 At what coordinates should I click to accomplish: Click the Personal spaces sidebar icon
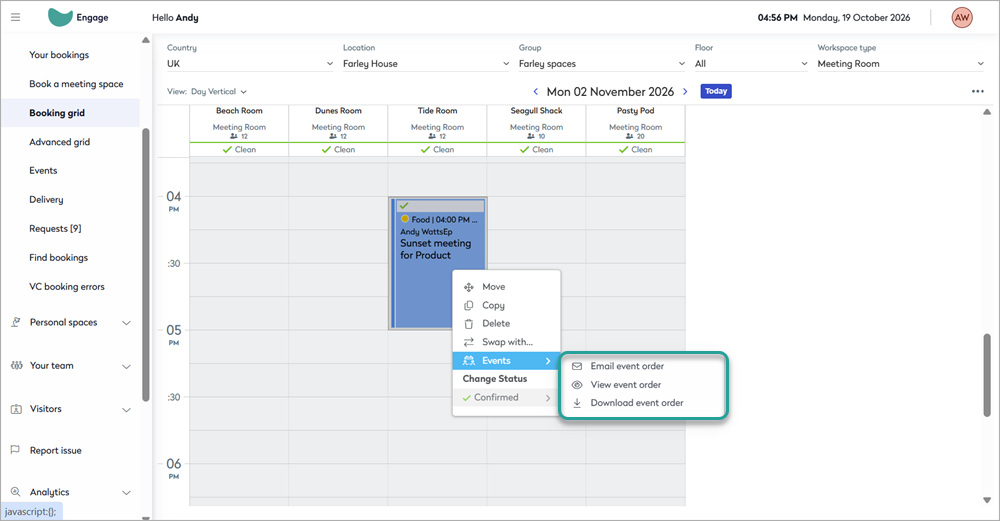pyautogui.click(x=16, y=322)
